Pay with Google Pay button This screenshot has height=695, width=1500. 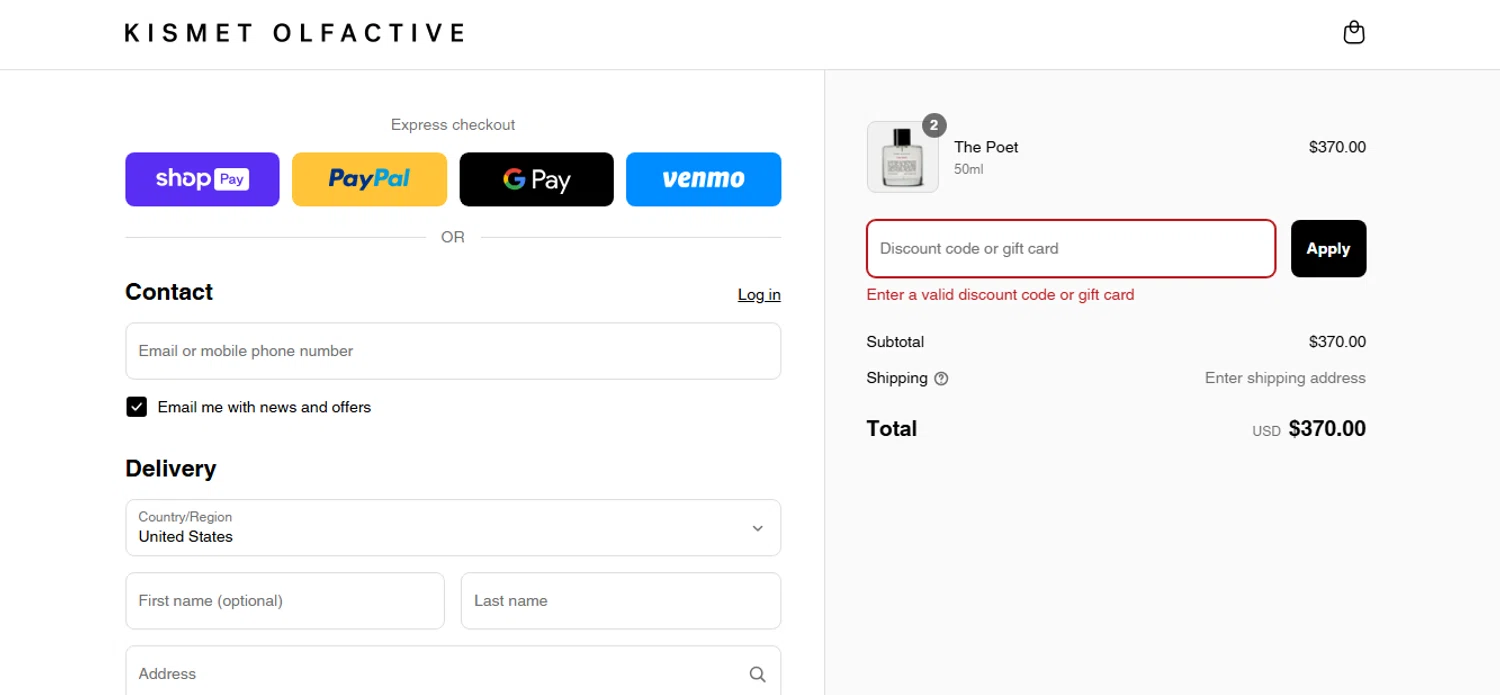coord(536,179)
